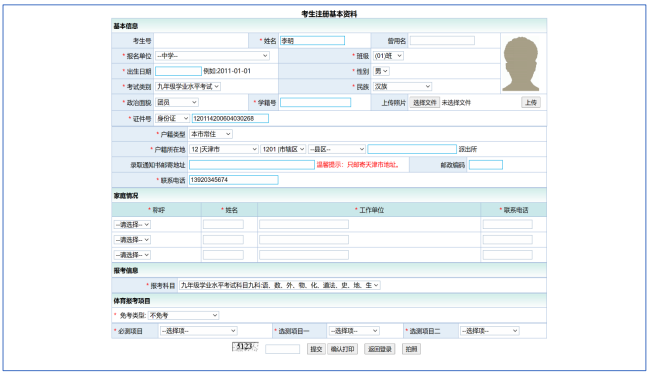Click the captcha code input box
Viewport: 649px width, 374px height.
(282, 349)
